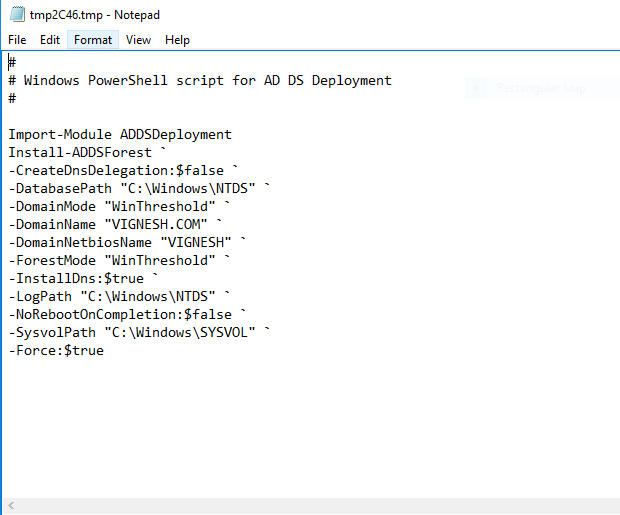This screenshot has width=620, height=515.
Task: Click the -Force:$true last line
Action: (56, 350)
